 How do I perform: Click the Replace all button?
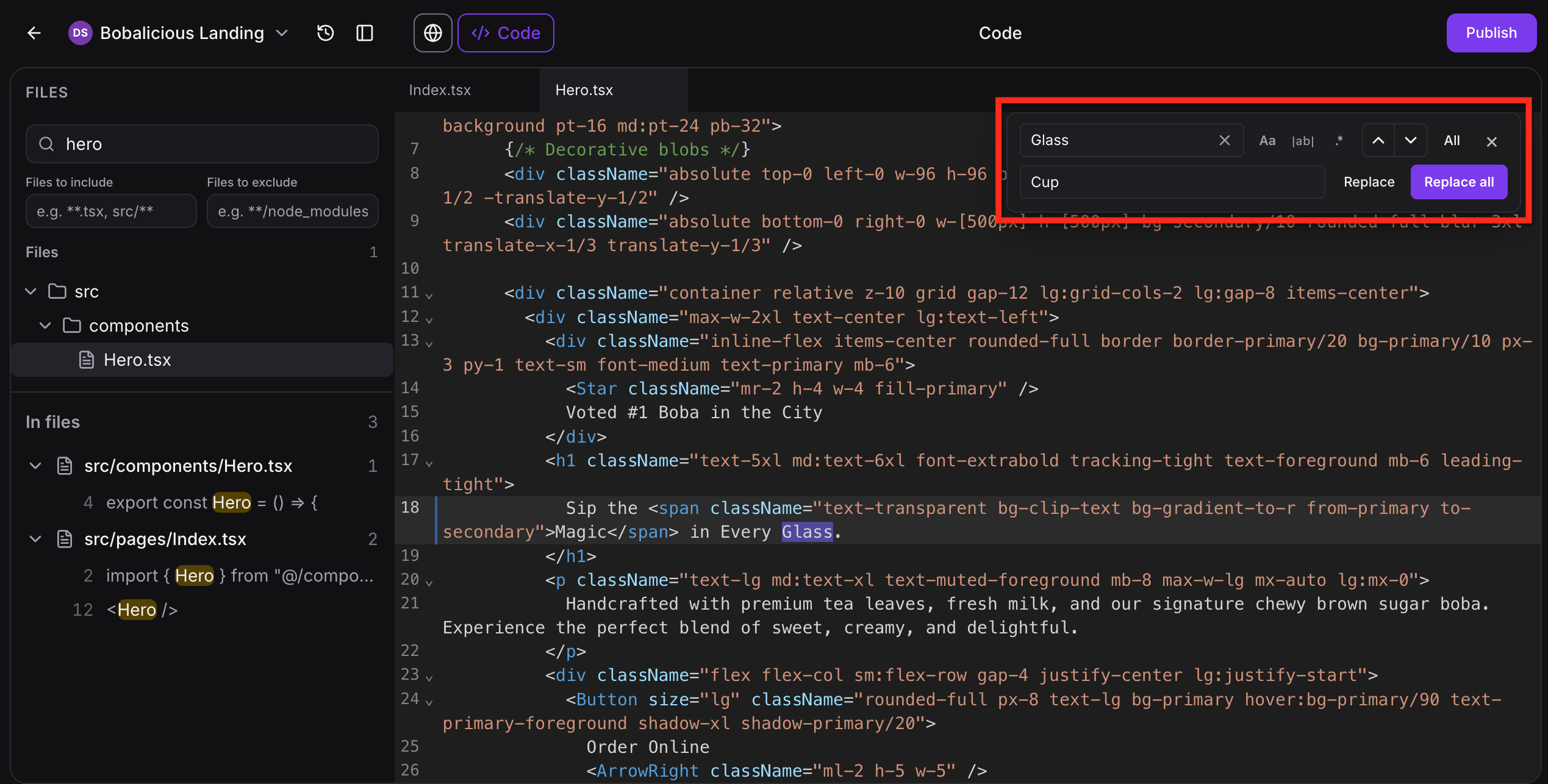pos(1458,182)
